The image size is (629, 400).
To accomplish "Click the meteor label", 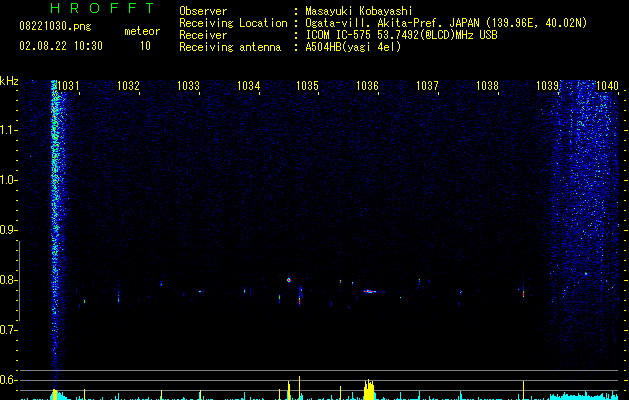I will 142,31.
